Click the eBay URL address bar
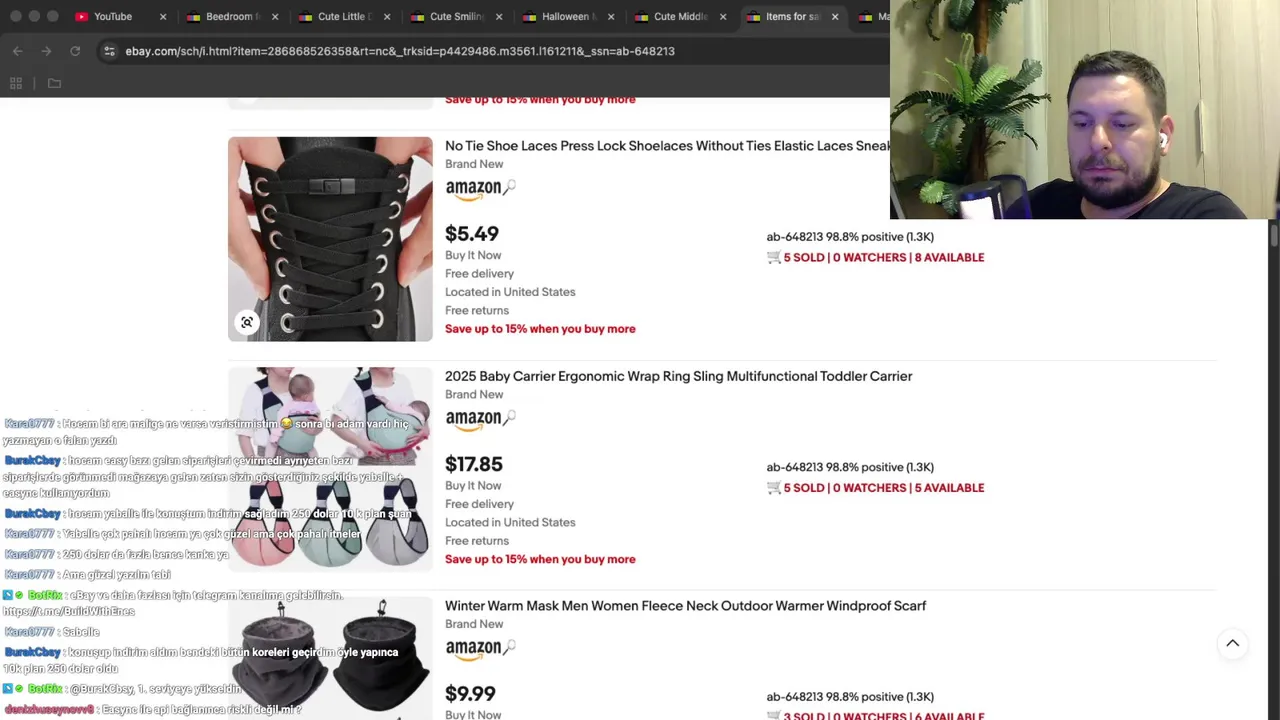This screenshot has width=1280, height=720. coord(400,51)
